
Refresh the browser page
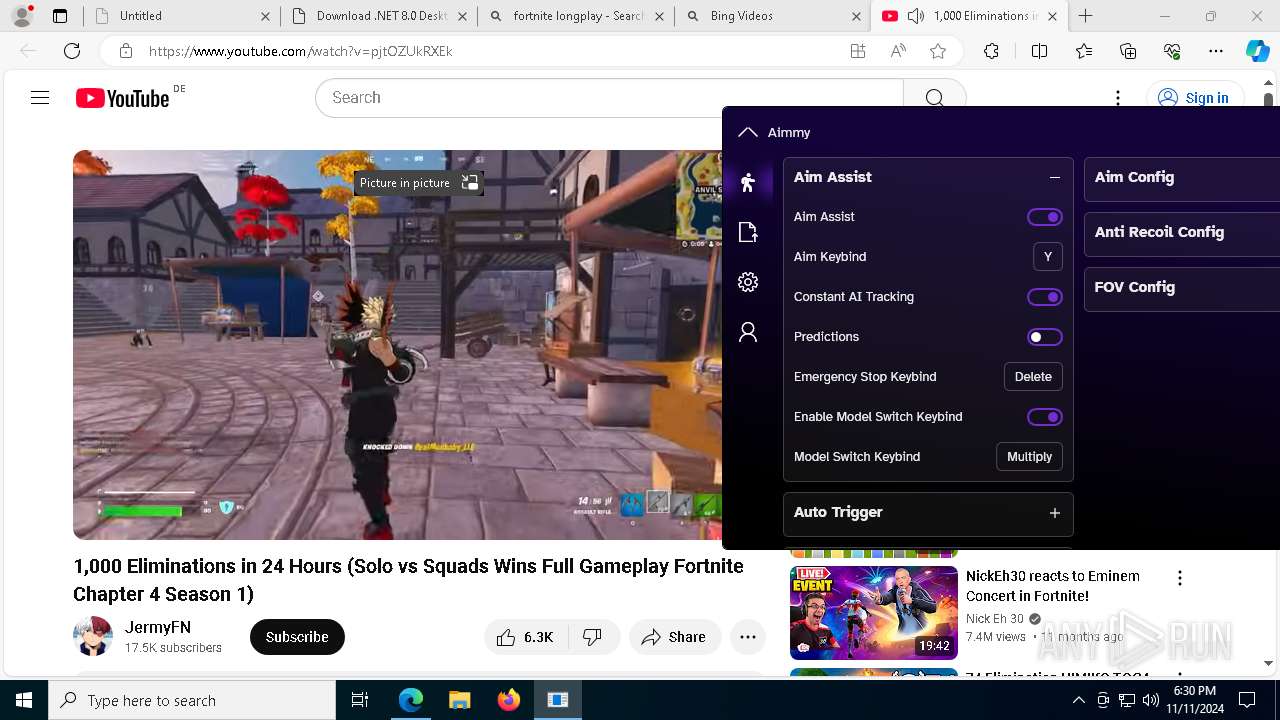tap(72, 51)
